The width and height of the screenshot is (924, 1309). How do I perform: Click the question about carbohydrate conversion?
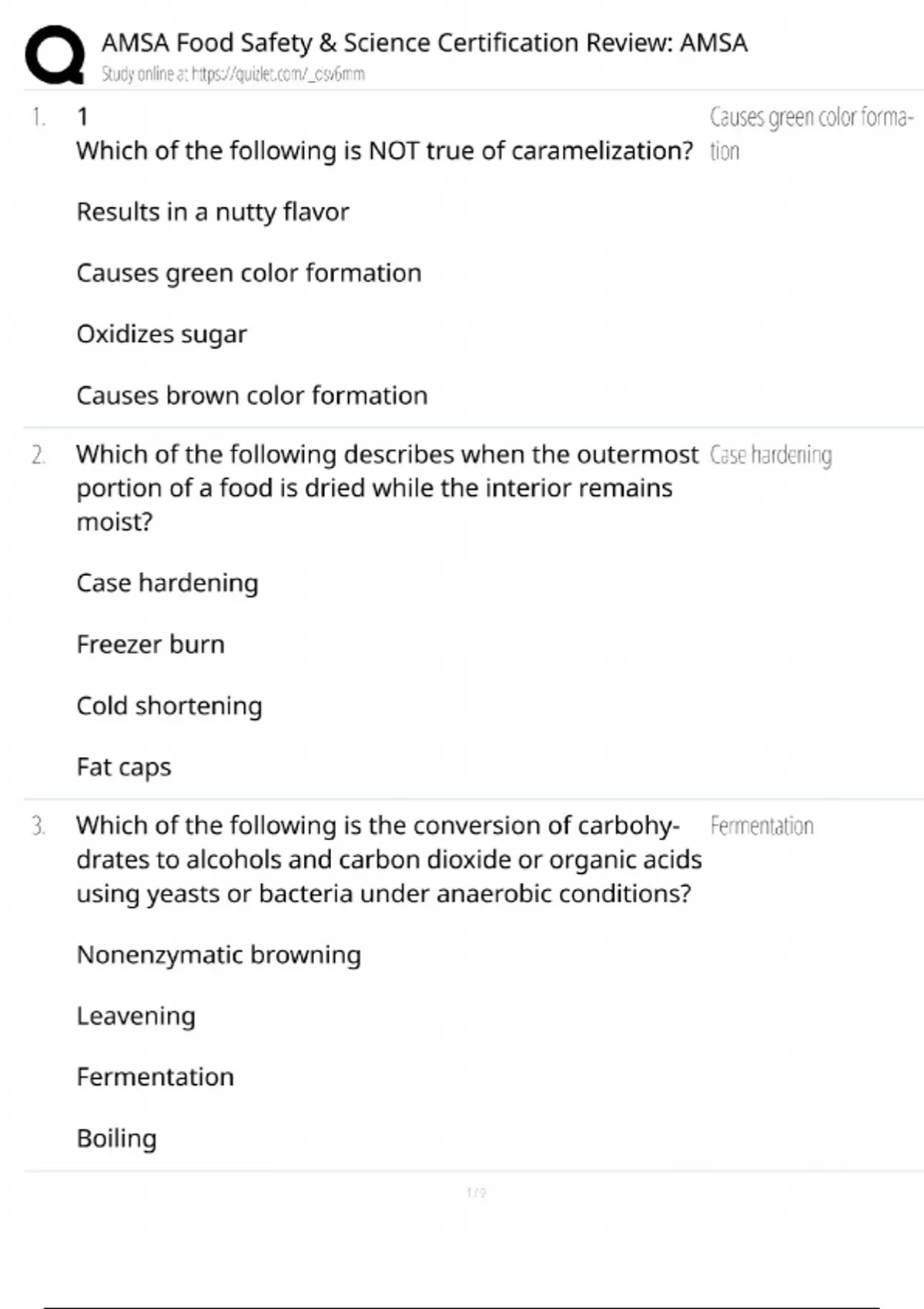tap(388, 859)
